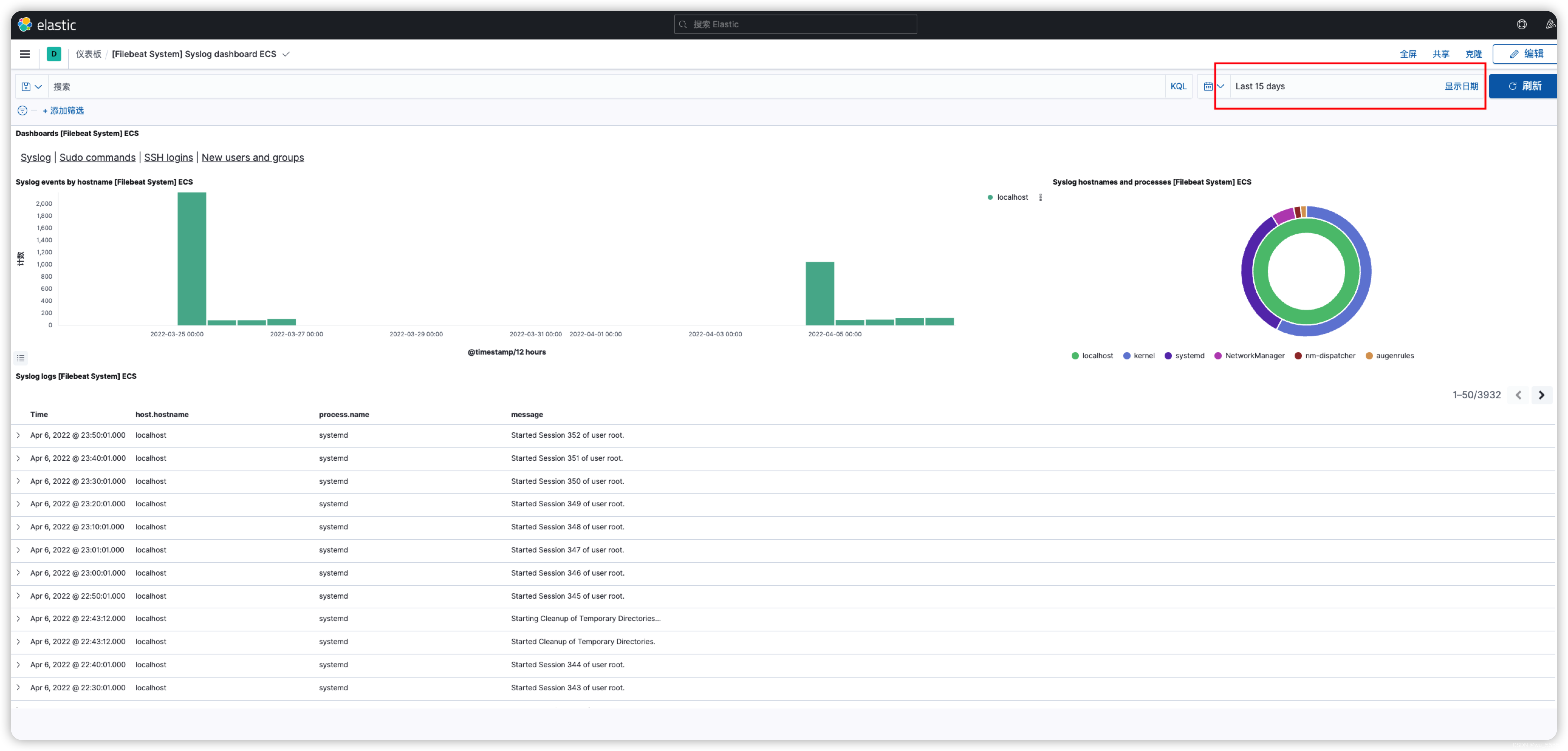Viewport: 1568px width, 751px height.
Task: Open localhost legend options menu
Action: [x=1040, y=198]
